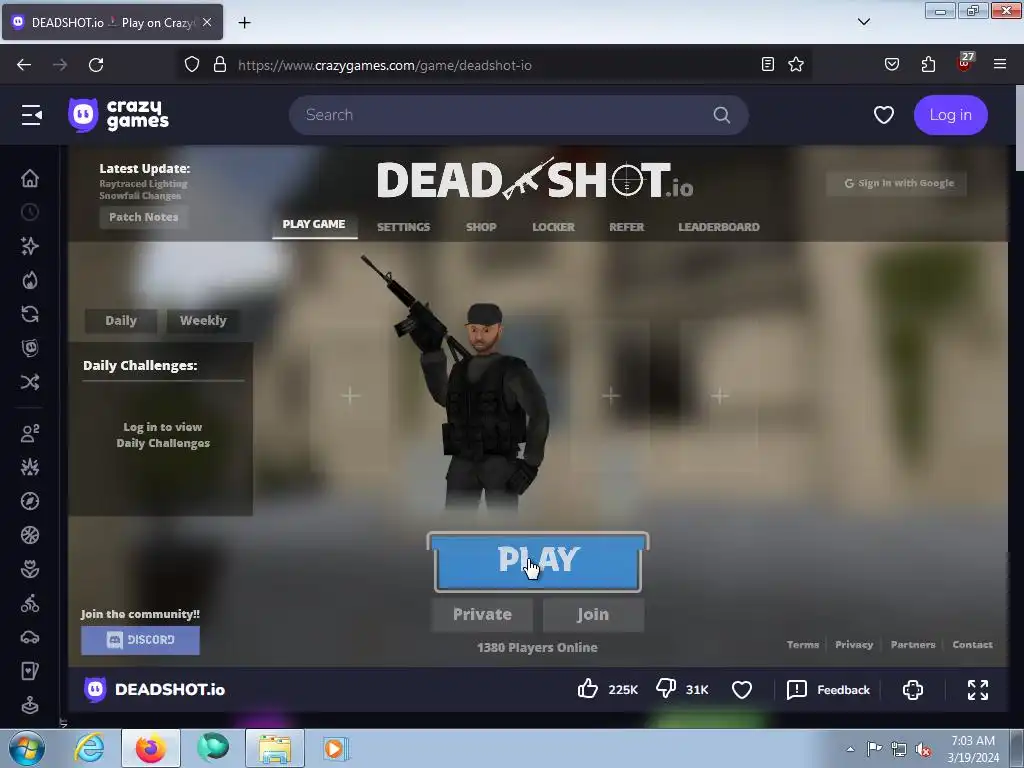Viewport: 1024px width, 768px height.
Task: Open the LEADERBOARD tab
Action: (x=718, y=227)
